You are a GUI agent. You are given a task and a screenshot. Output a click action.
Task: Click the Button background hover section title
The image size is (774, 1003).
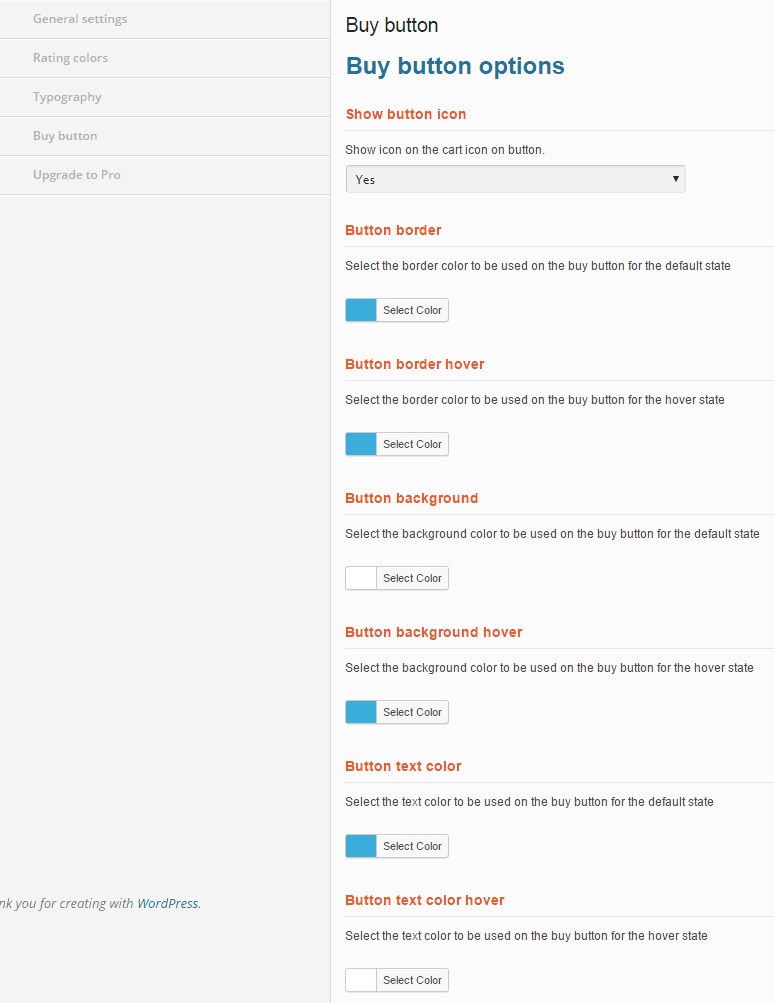[434, 632]
